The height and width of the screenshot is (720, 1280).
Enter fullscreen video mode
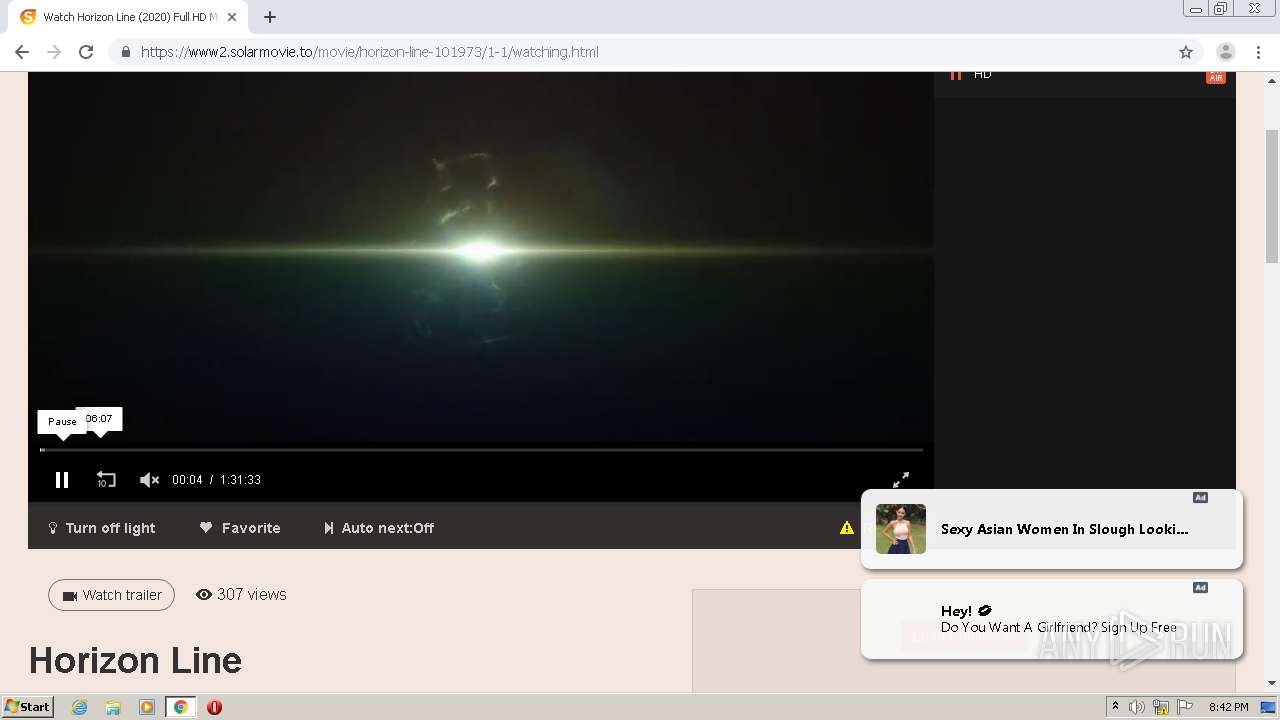(901, 480)
